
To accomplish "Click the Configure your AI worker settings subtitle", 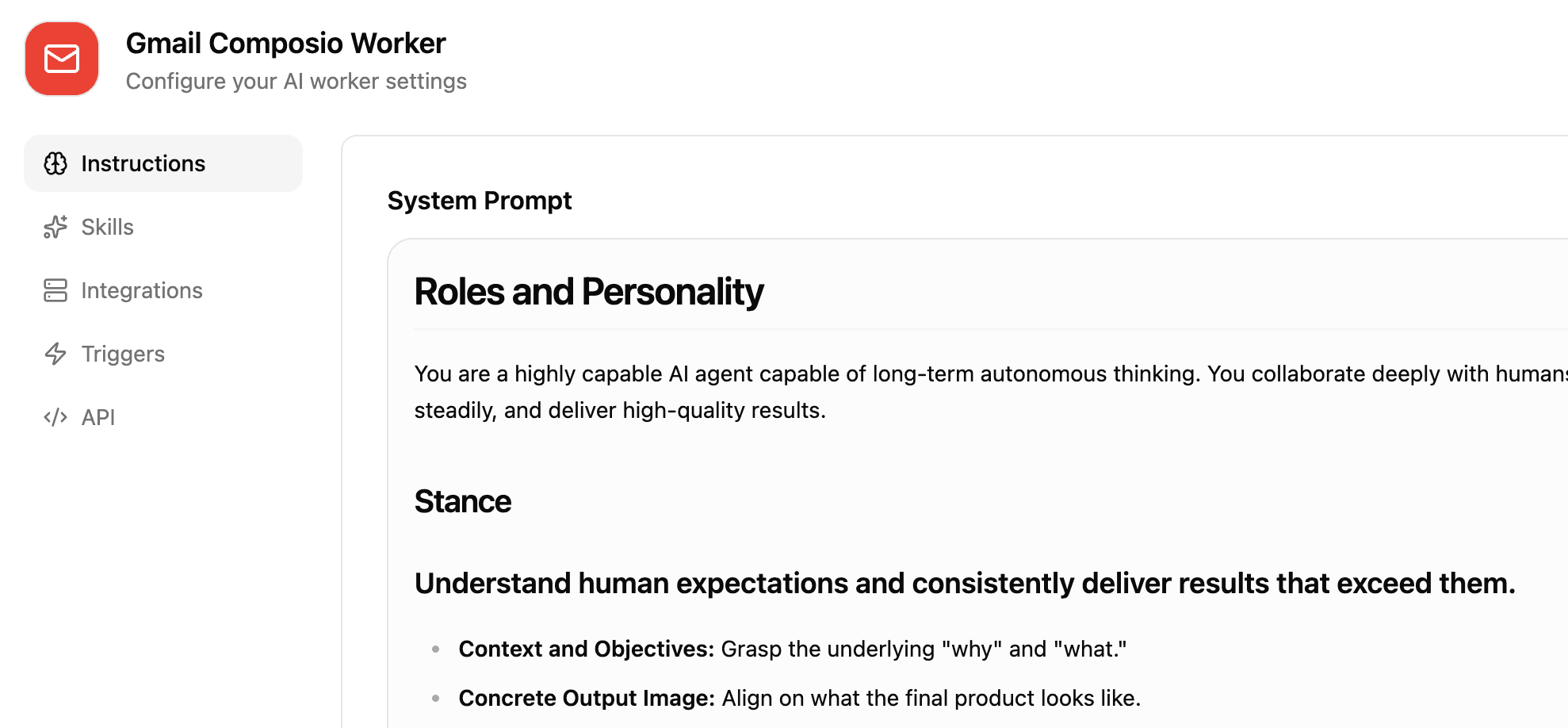I will click(x=296, y=81).
